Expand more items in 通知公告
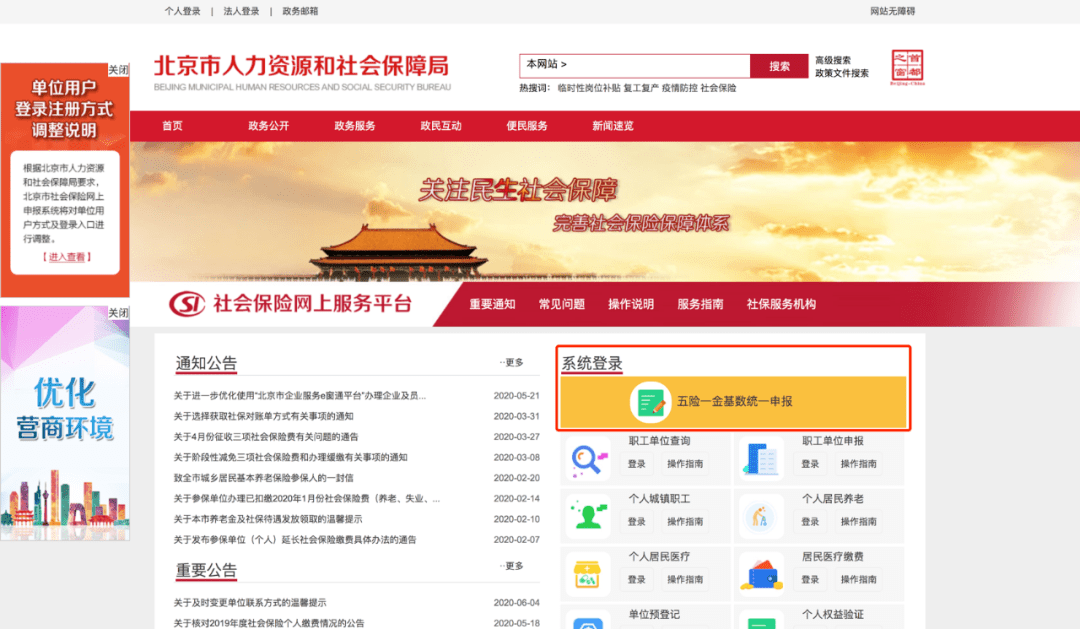This screenshot has height=629, width=1080. click(512, 363)
